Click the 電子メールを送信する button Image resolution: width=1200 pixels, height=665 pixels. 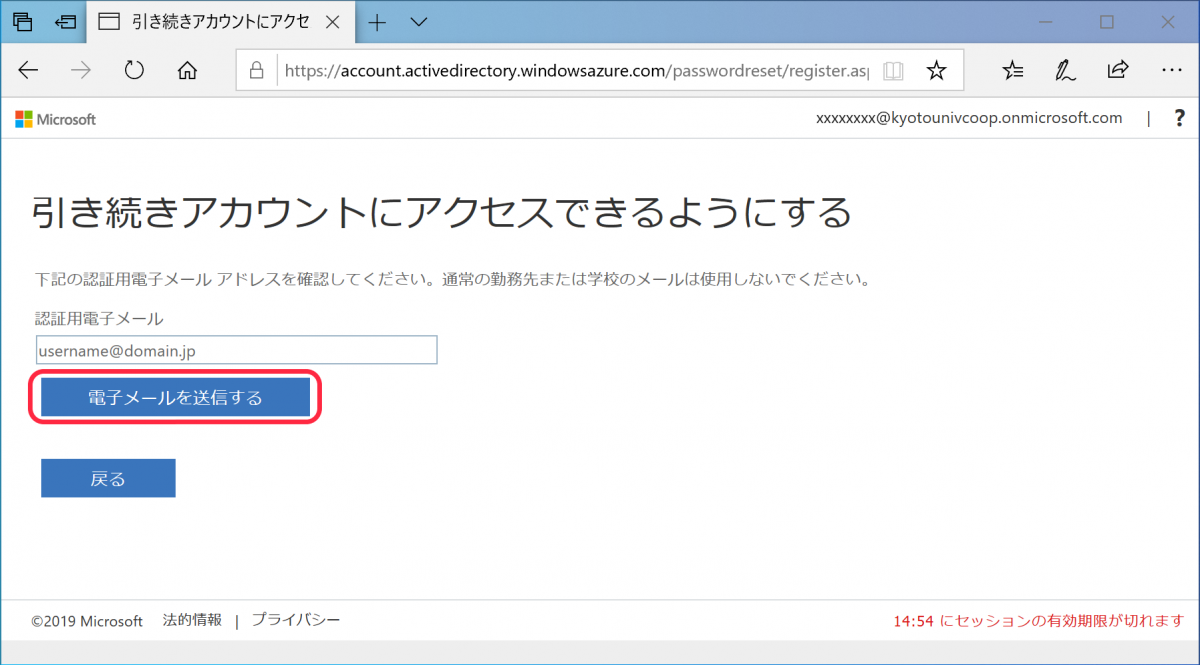175,397
